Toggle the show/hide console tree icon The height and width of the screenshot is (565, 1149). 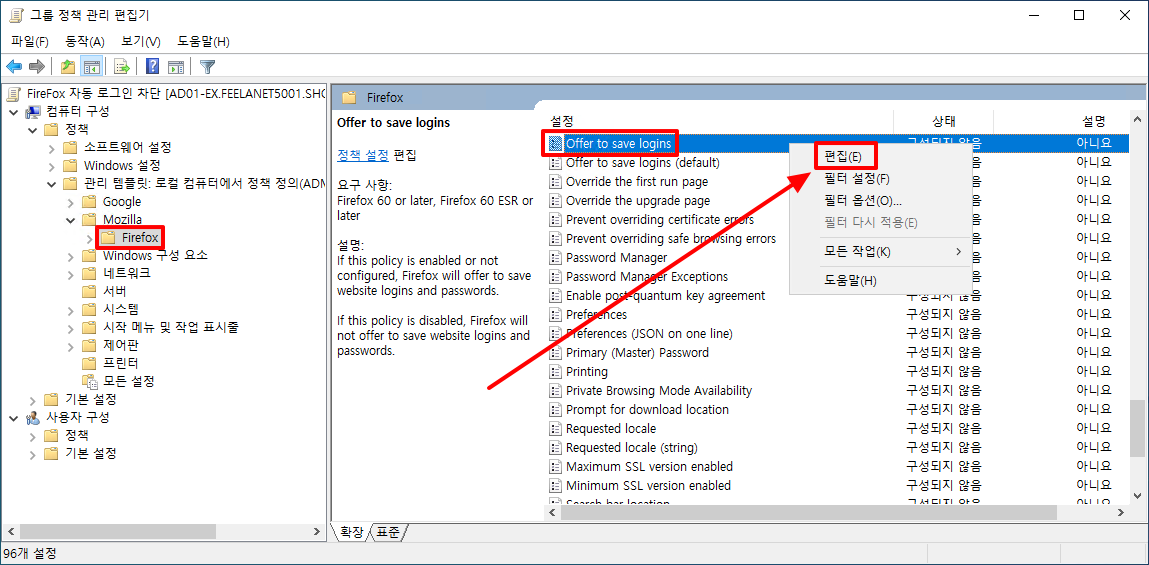pos(92,67)
